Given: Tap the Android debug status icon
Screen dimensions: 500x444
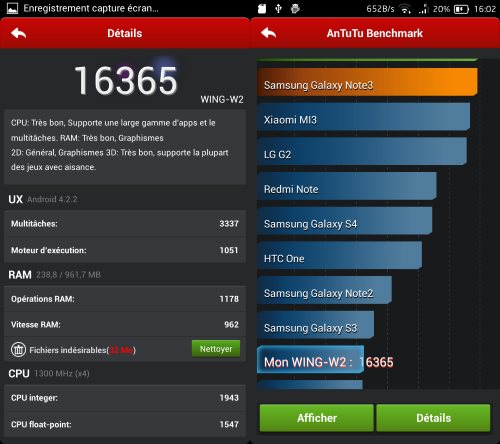Looking at the screenshot, I should click(295, 9).
